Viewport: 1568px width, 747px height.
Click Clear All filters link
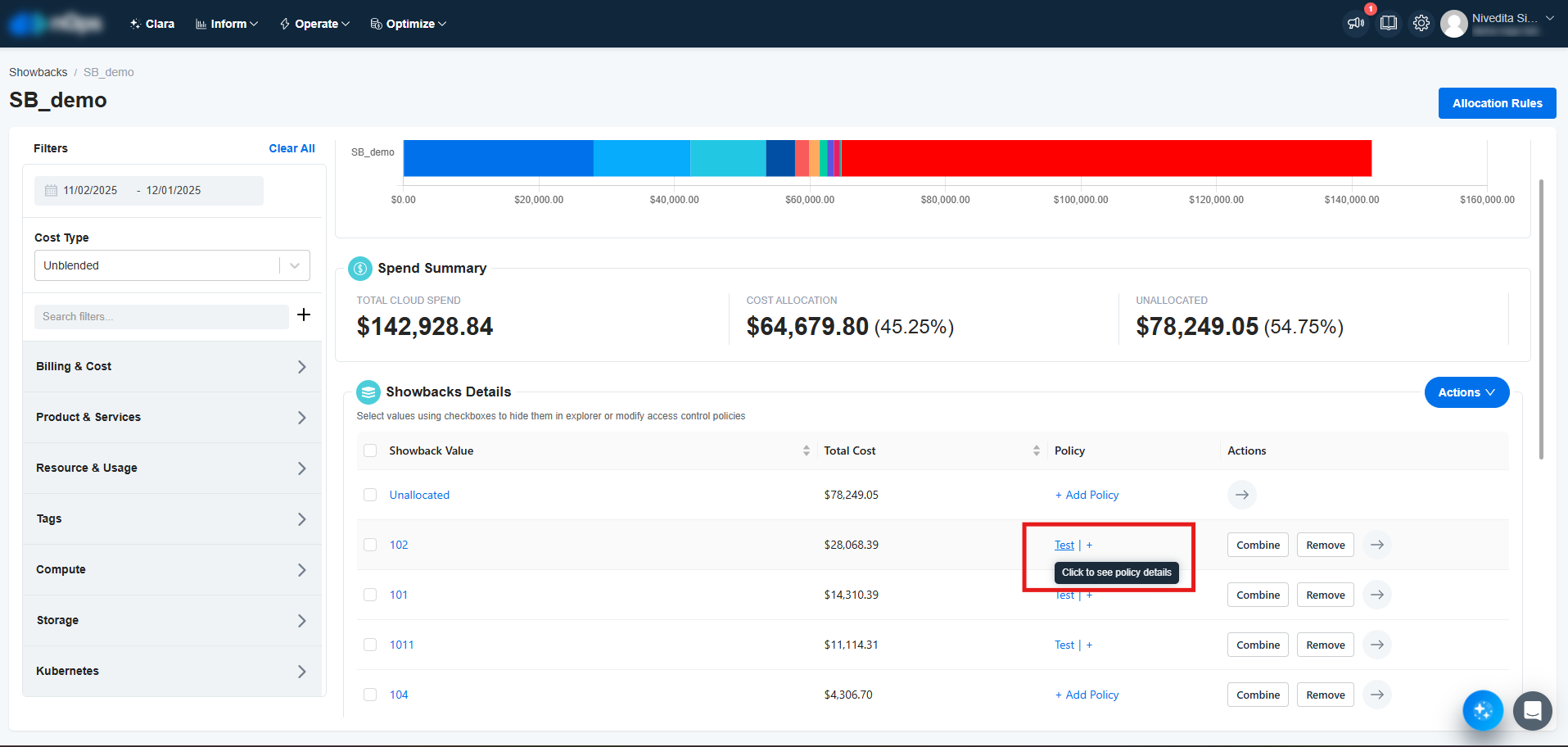[x=291, y=148]
